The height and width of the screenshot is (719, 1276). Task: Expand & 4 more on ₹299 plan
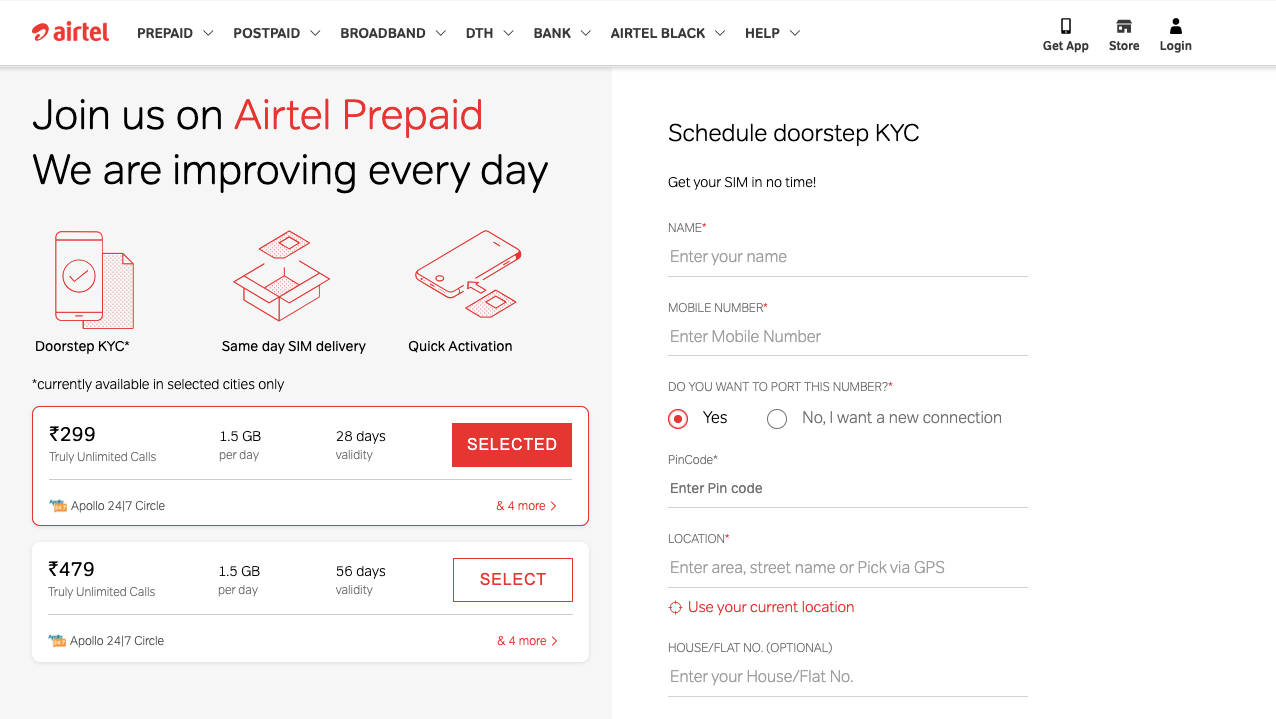pyautogui.click(x=527, y=506)
